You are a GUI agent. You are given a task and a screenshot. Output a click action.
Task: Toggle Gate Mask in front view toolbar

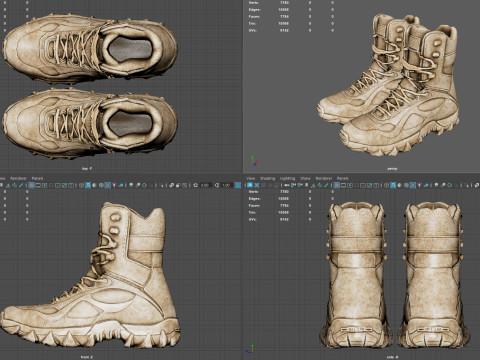tap(51, 185)
